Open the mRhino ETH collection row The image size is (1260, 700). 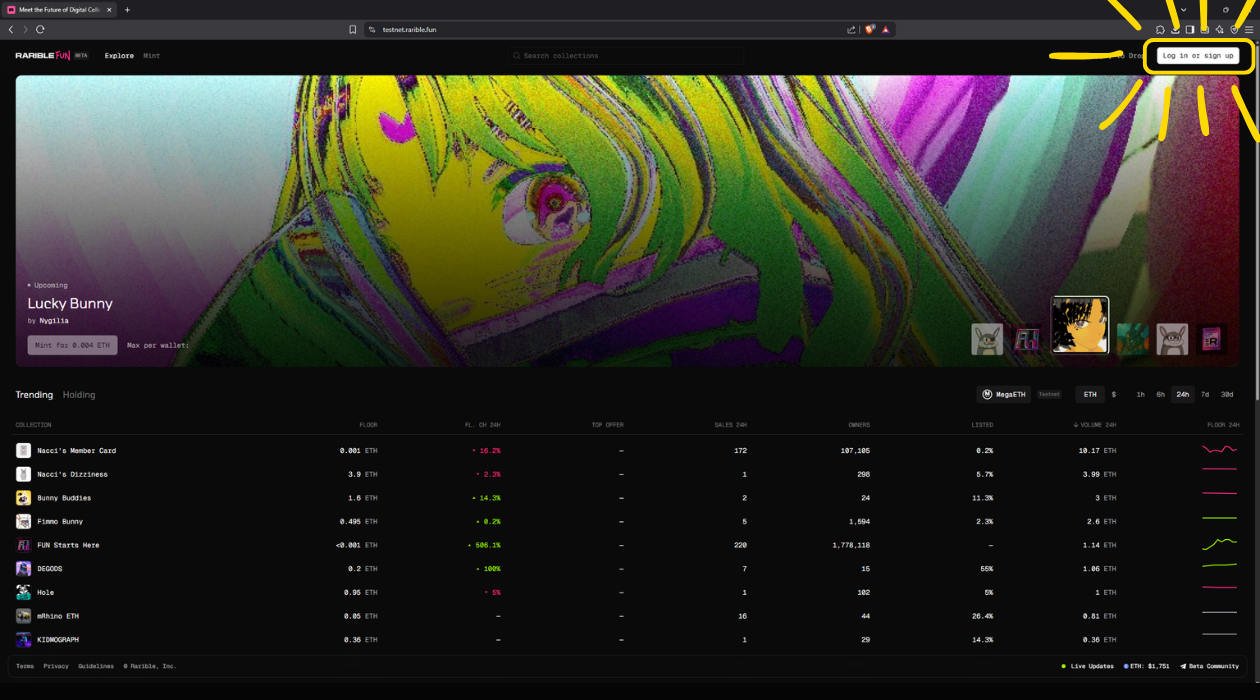(627, 616)
